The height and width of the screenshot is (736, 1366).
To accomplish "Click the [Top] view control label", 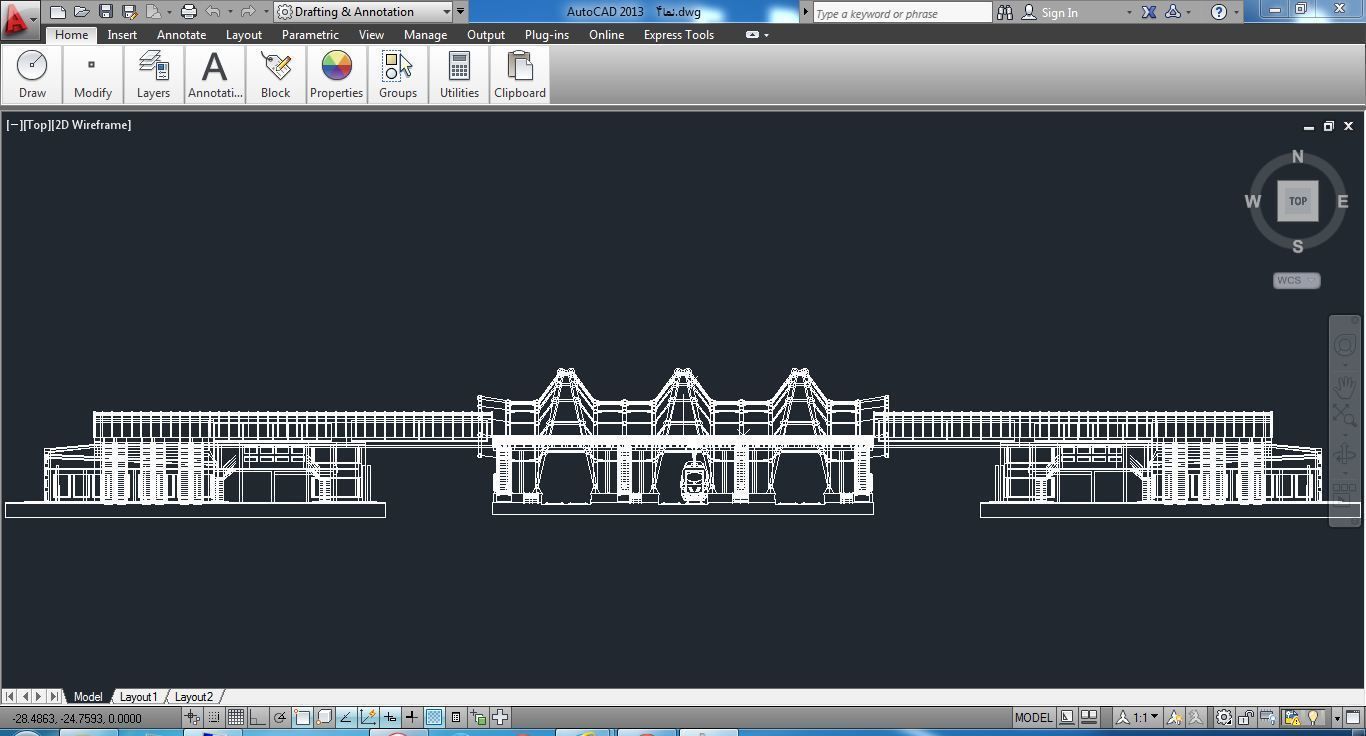I will click(x=35, y=125).
